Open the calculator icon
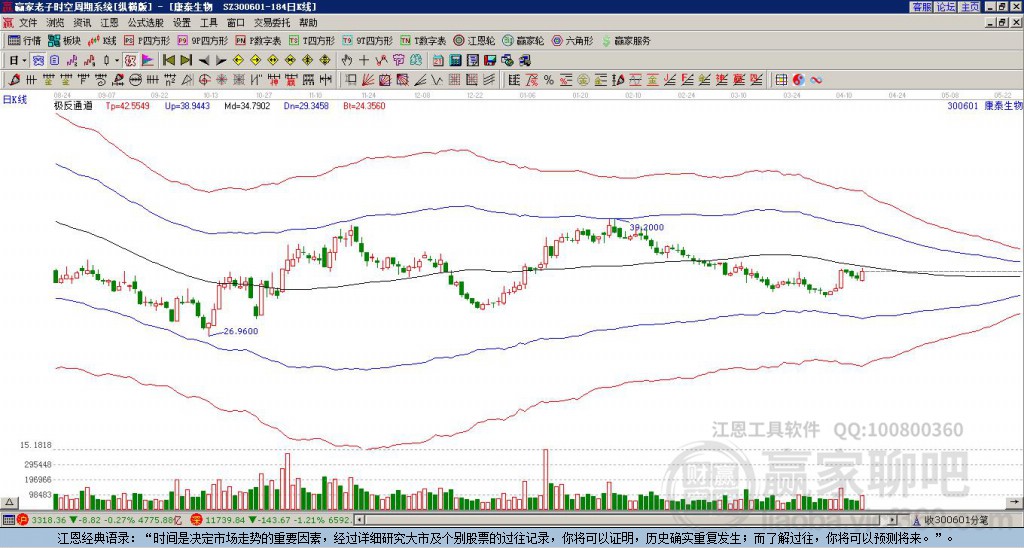1024x548 pixels. pyautogui.click(x=455, y=61)
